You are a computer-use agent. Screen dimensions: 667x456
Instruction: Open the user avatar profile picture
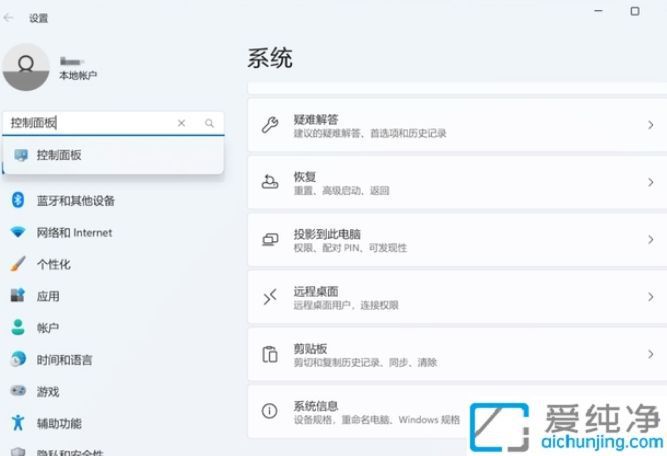[x=26, y=67]
